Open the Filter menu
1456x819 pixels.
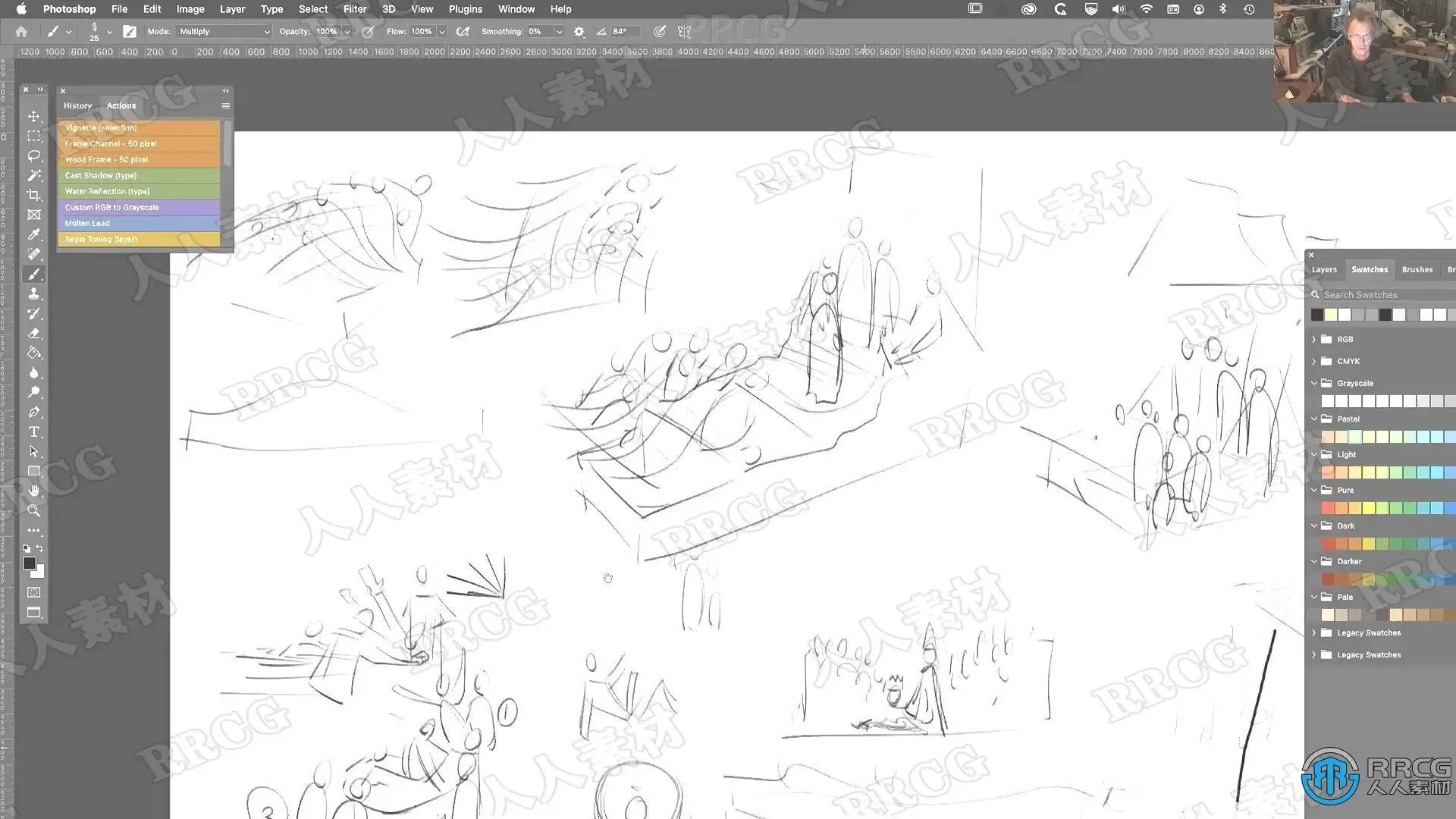pos(354,9)
